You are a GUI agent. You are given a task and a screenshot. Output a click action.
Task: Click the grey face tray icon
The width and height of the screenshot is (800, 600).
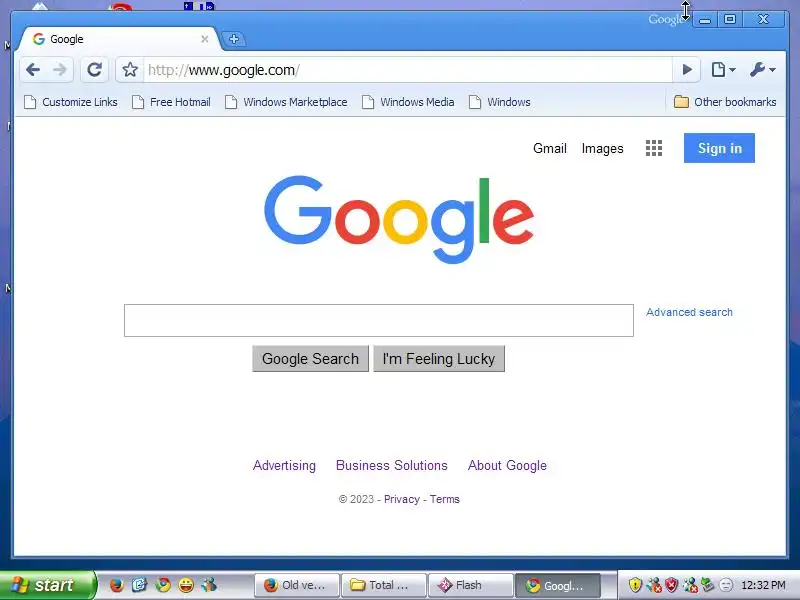click(726, 585)
